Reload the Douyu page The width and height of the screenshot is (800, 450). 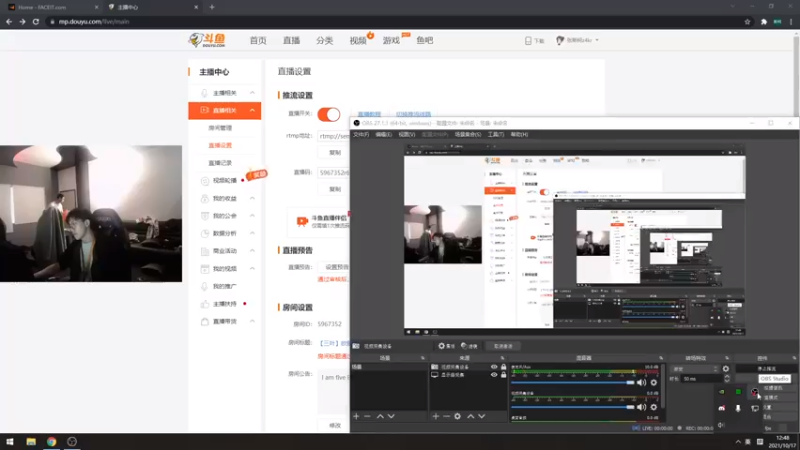pos(36,21)
